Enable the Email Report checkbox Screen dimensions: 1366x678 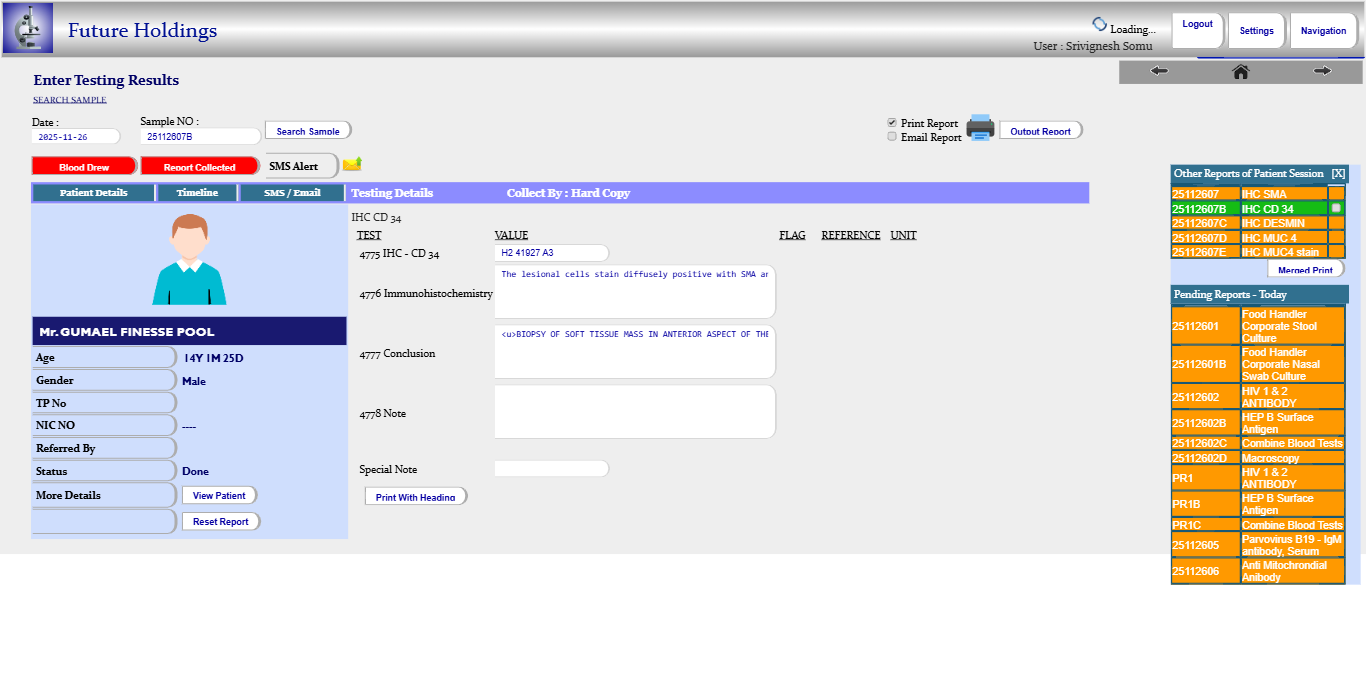coord(892,137)
